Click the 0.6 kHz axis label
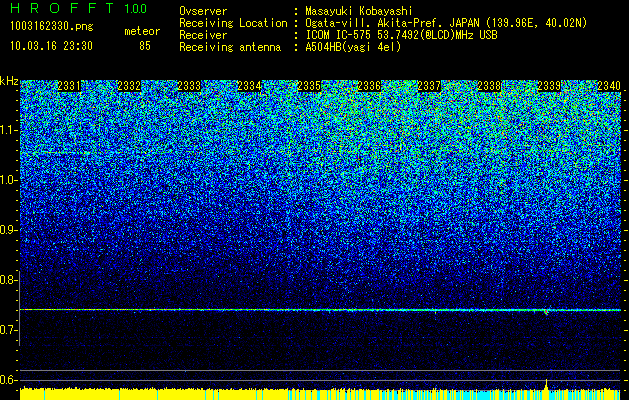The height and width of the screenshot is (400, 629). (8, 380)
